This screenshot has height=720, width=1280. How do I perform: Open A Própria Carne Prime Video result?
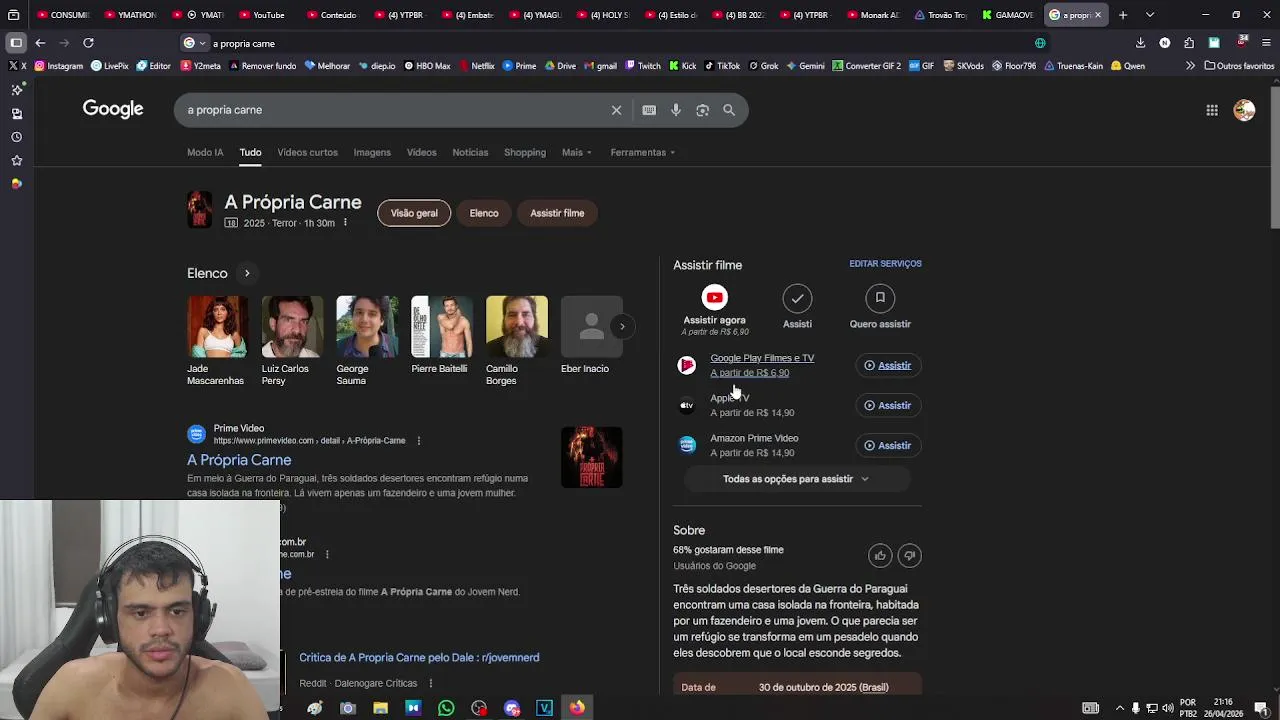tap(239, 460)
